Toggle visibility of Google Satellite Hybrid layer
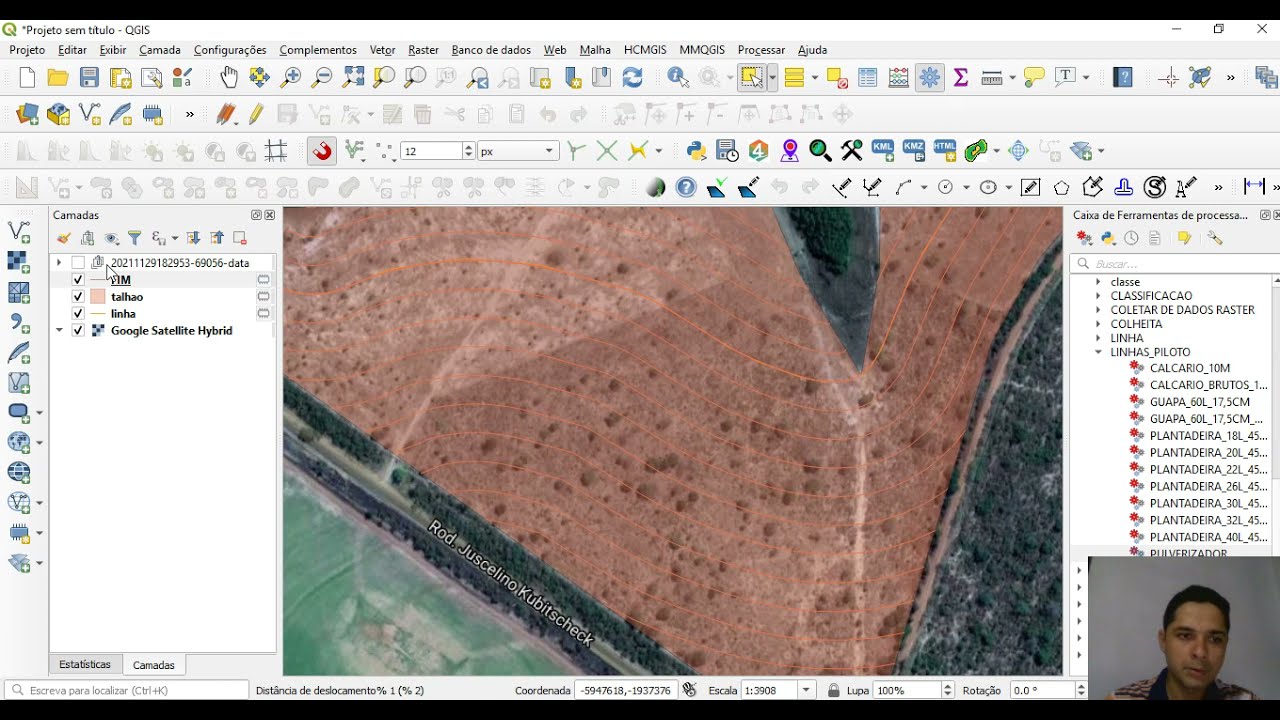1280x720 pixels. coord(78,331)
